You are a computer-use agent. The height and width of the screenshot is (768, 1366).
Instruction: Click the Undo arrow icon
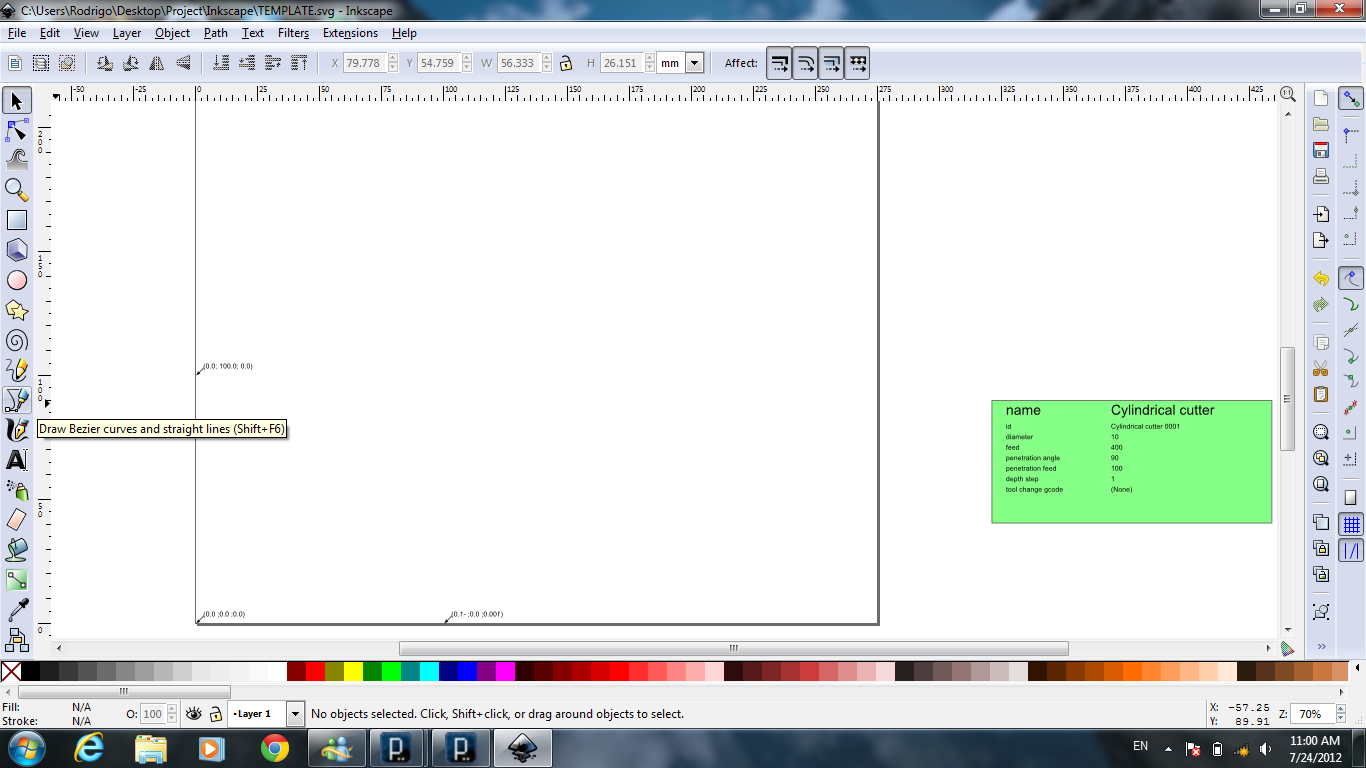(1321, 279)
